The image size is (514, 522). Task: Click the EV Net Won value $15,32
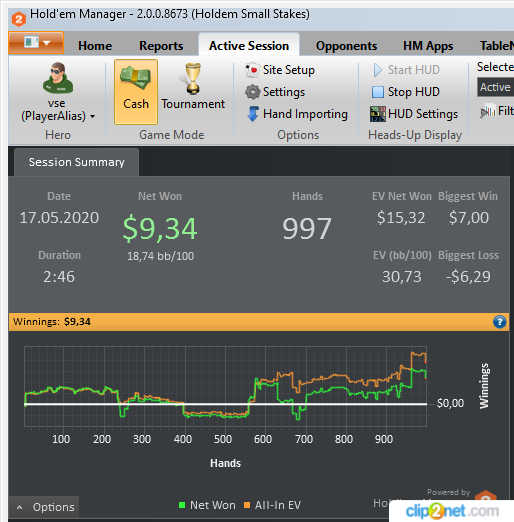pos(401,218)
